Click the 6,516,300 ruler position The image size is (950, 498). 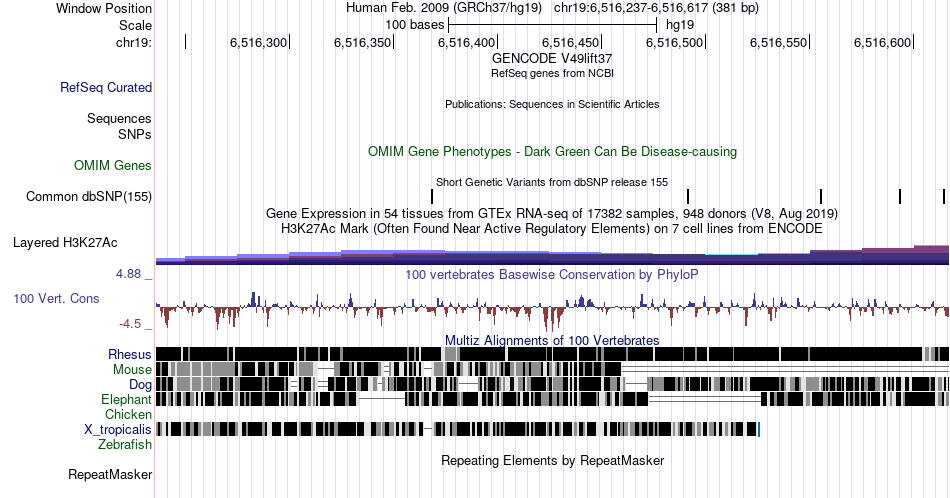pyautogui.click(x=259, y=42)
